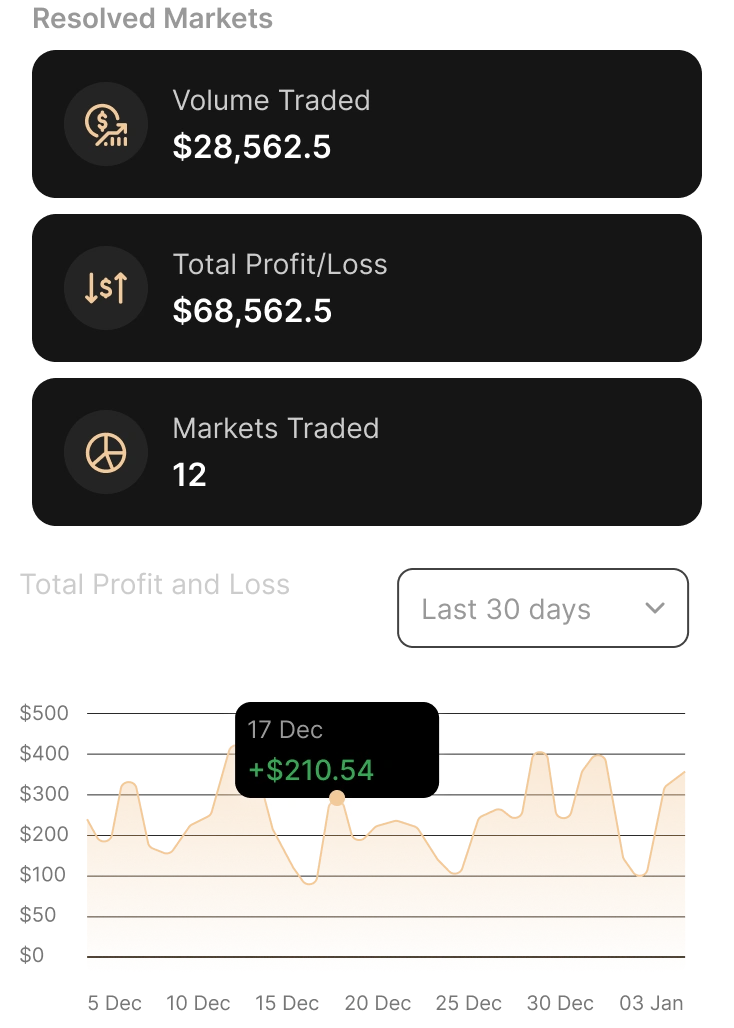Click the +$210.54 value in tooltip
Image resolution: width=734 pixels, height=1028 pixels.
point(311,770)
